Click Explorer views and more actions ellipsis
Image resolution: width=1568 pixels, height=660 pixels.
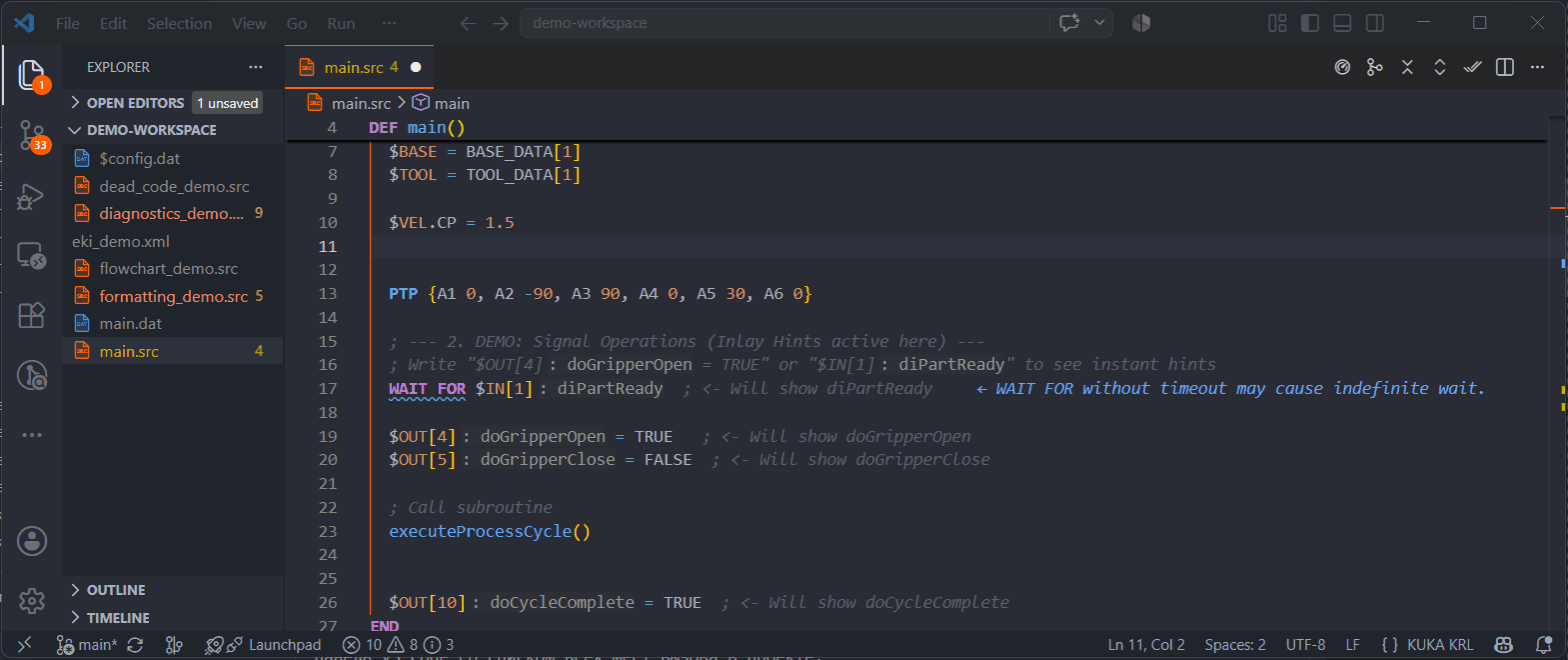(x=256, y=67)
